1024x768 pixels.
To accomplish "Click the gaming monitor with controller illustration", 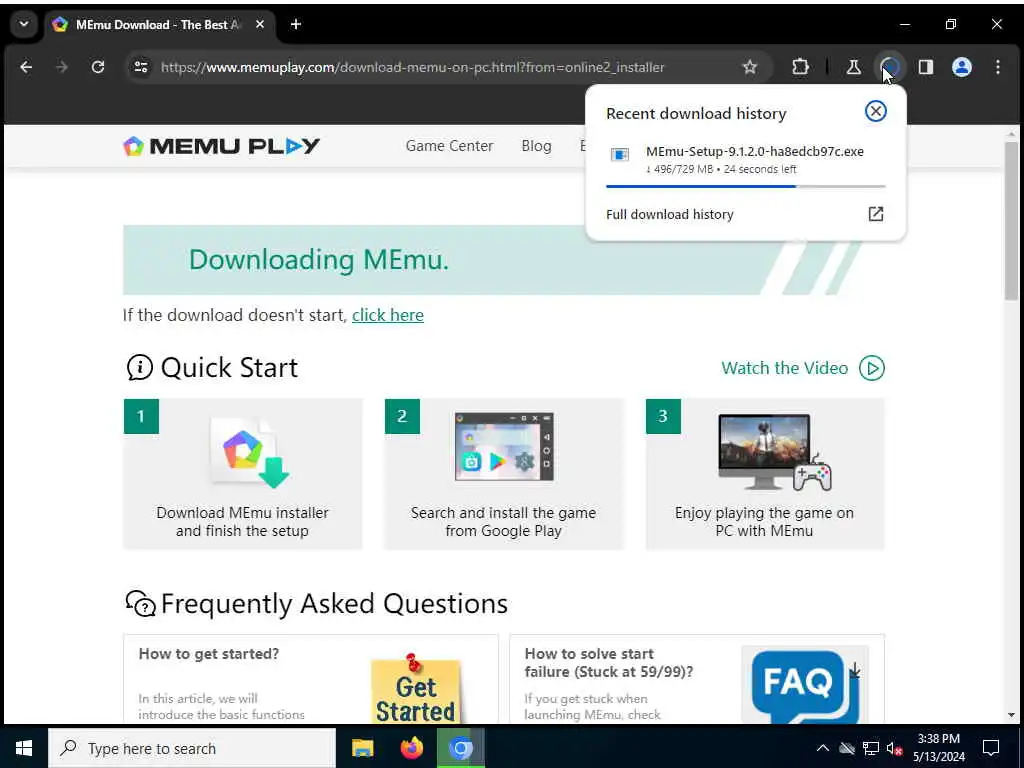I will coord(775,452).
